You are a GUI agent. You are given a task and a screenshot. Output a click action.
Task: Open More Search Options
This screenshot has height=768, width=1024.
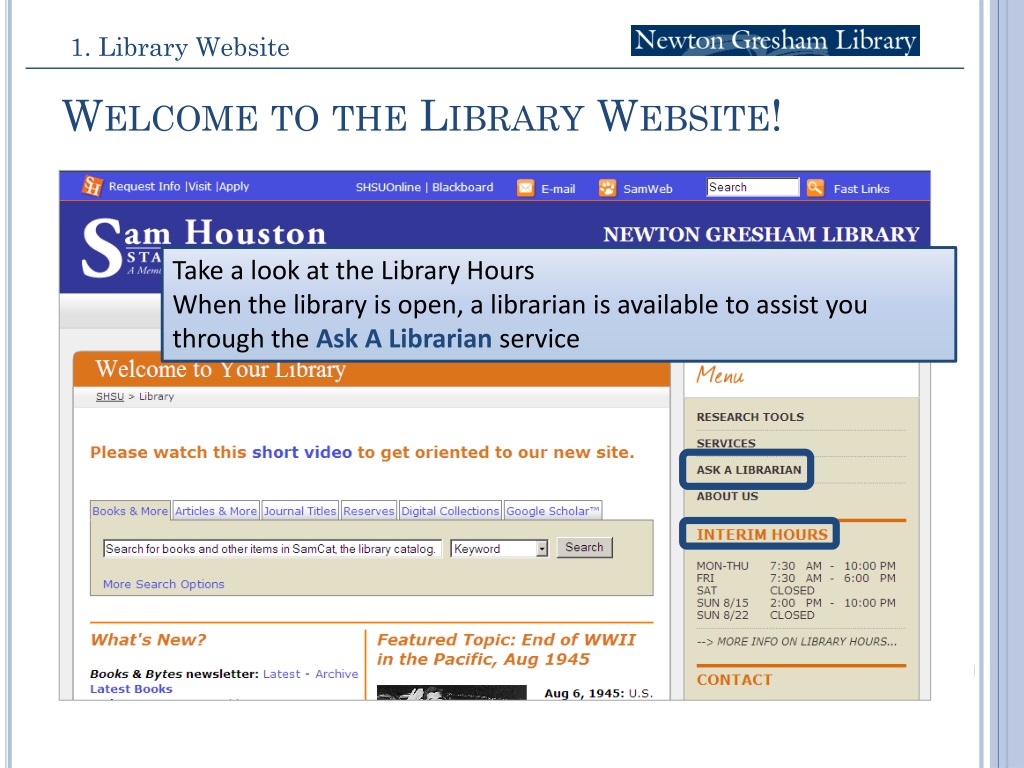[163, 584]
